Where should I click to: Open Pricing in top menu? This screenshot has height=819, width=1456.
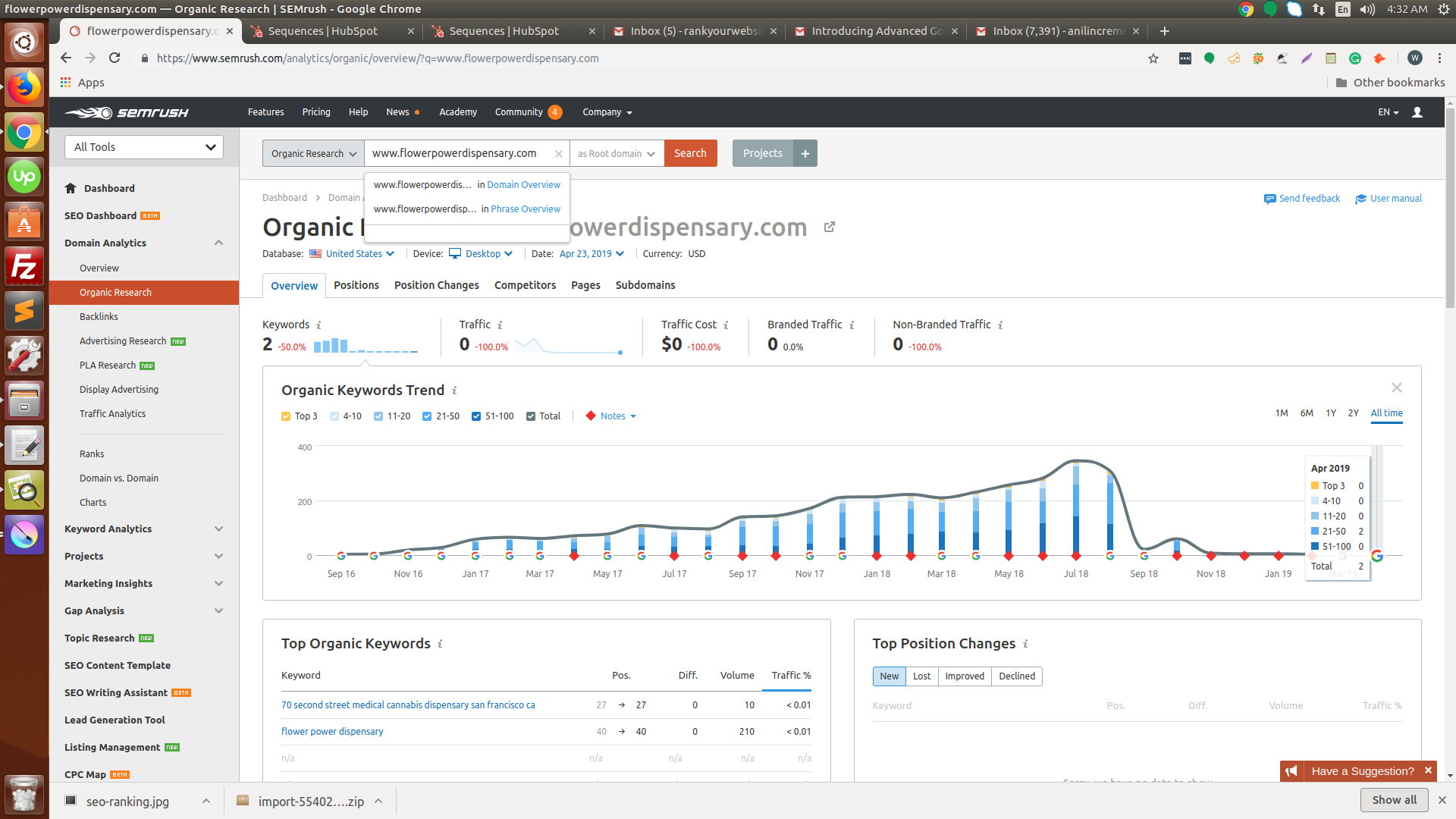316,112
